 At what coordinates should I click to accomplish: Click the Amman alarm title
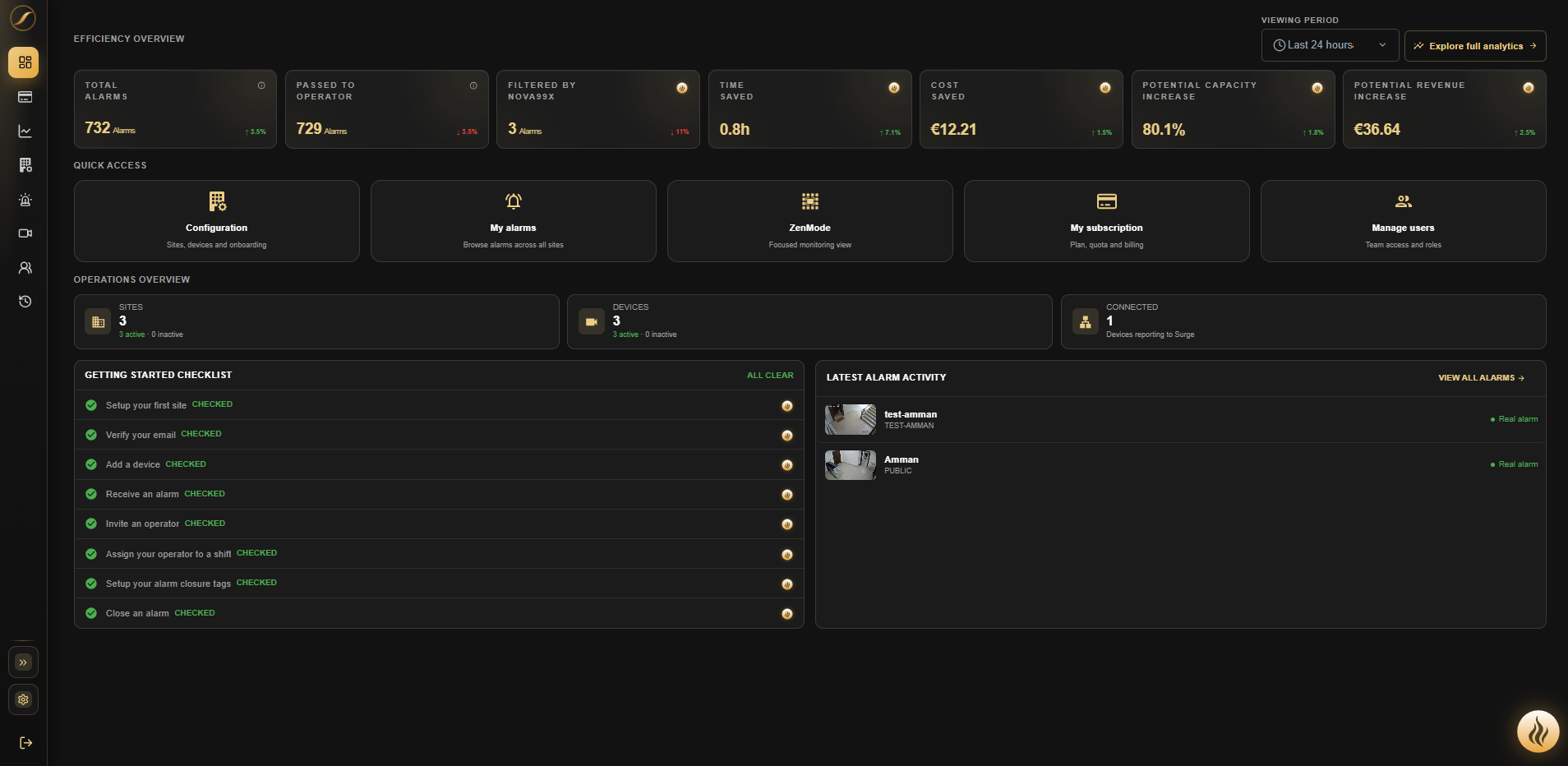click(x=902, y=459)
